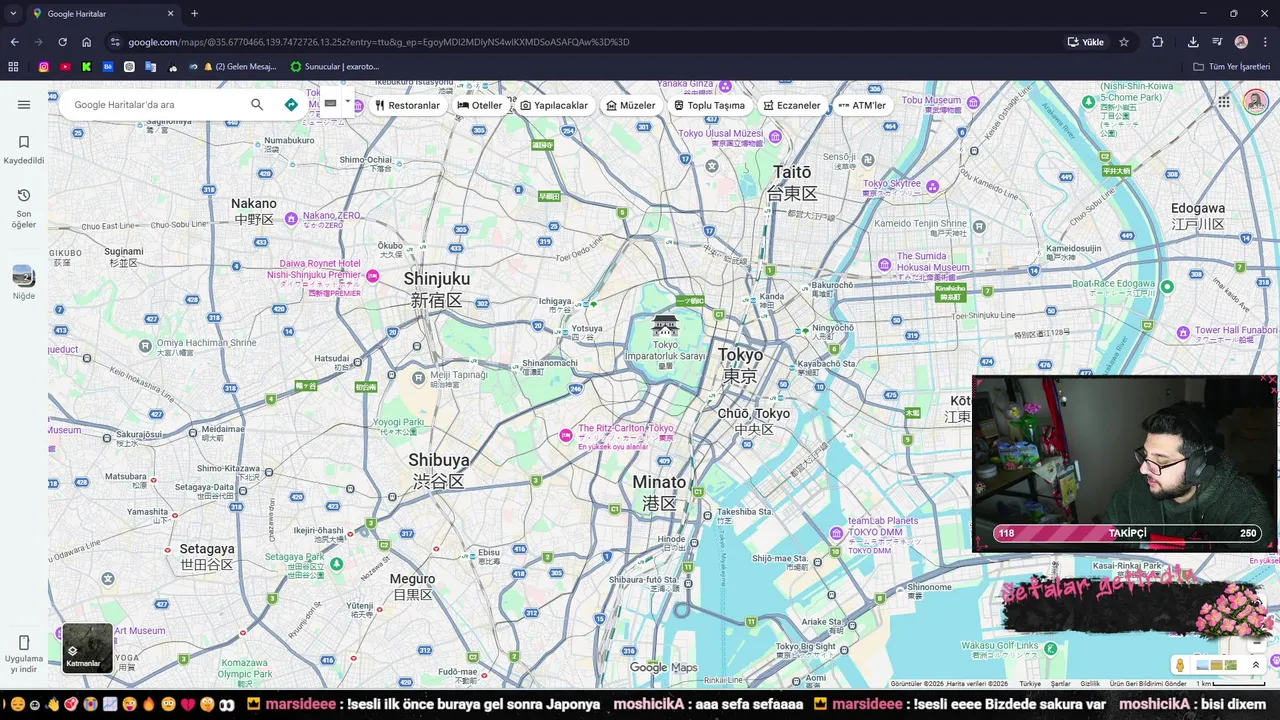Click the Shibuya district label
Image resolution: width=1280 pixels, height=720 pixels.
tap(438, 470)
